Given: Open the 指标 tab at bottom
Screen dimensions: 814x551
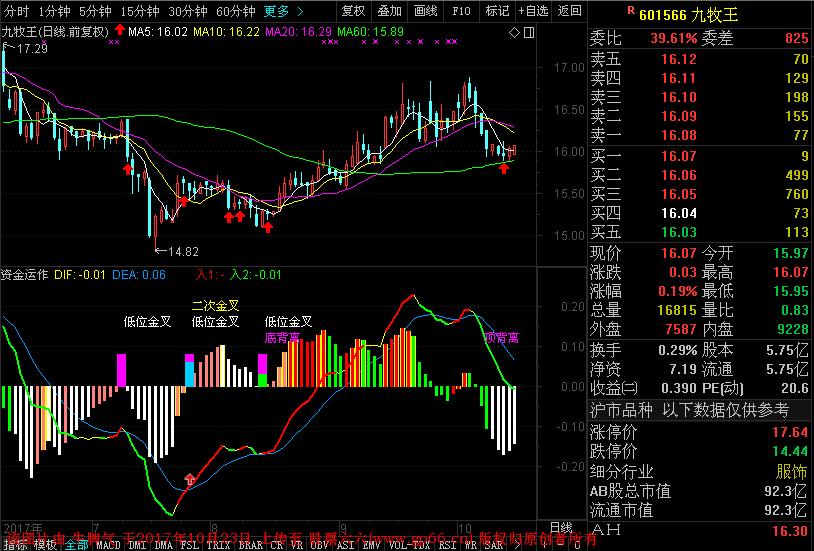Looking at the screenshot, I should [16, 545].
